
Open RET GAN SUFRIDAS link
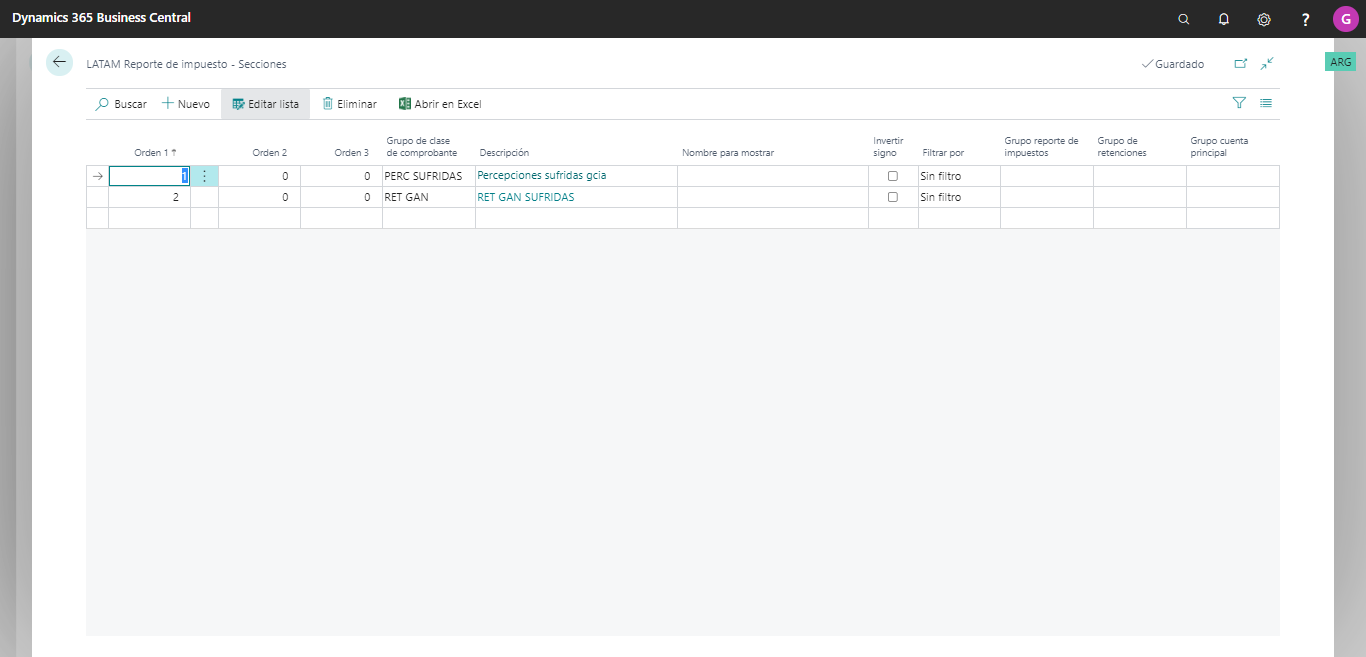coord(526,197)
